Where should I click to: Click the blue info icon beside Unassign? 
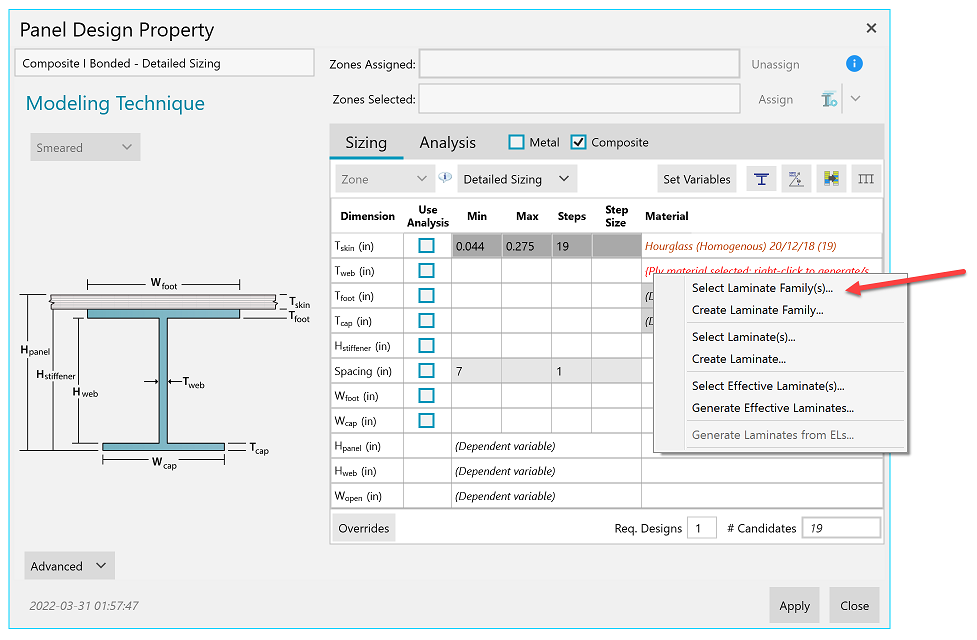pos(854,64)
